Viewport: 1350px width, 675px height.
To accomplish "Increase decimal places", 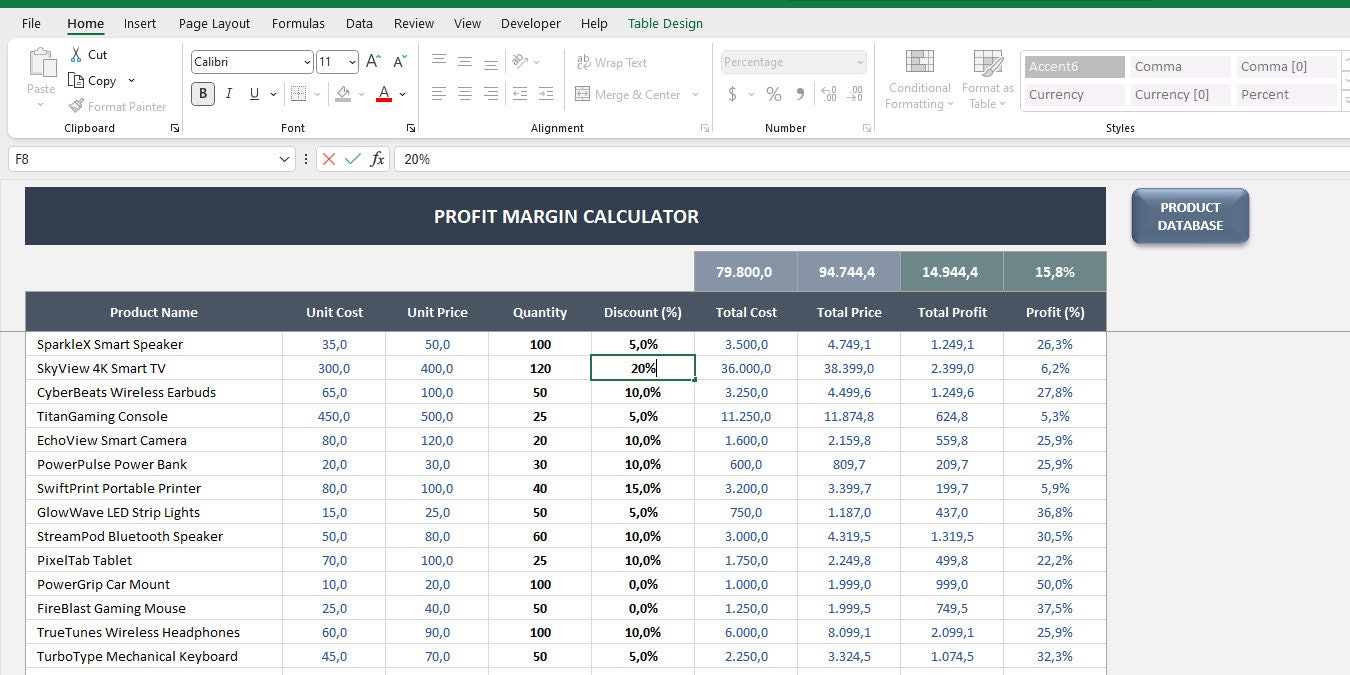I will tap(828, 94).
